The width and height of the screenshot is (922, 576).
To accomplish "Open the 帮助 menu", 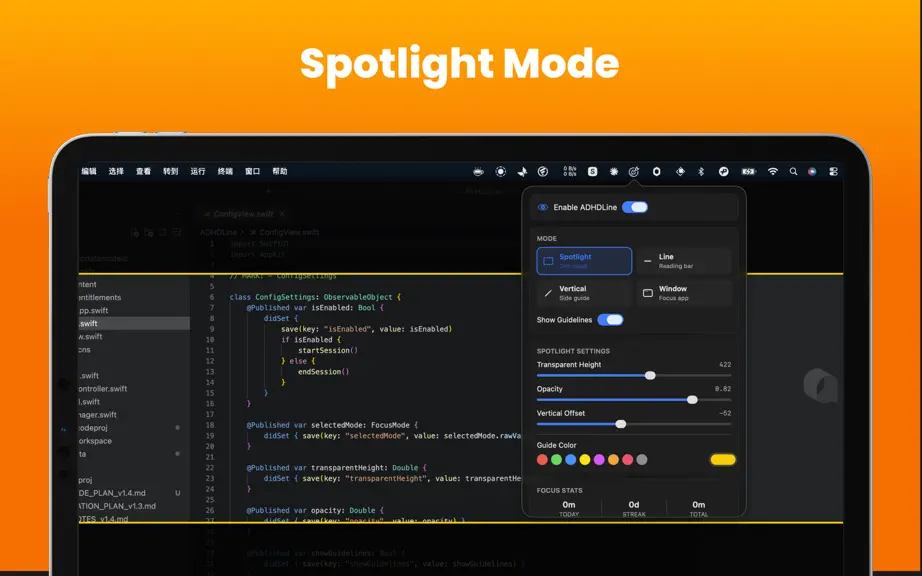I will click(280, 172).
